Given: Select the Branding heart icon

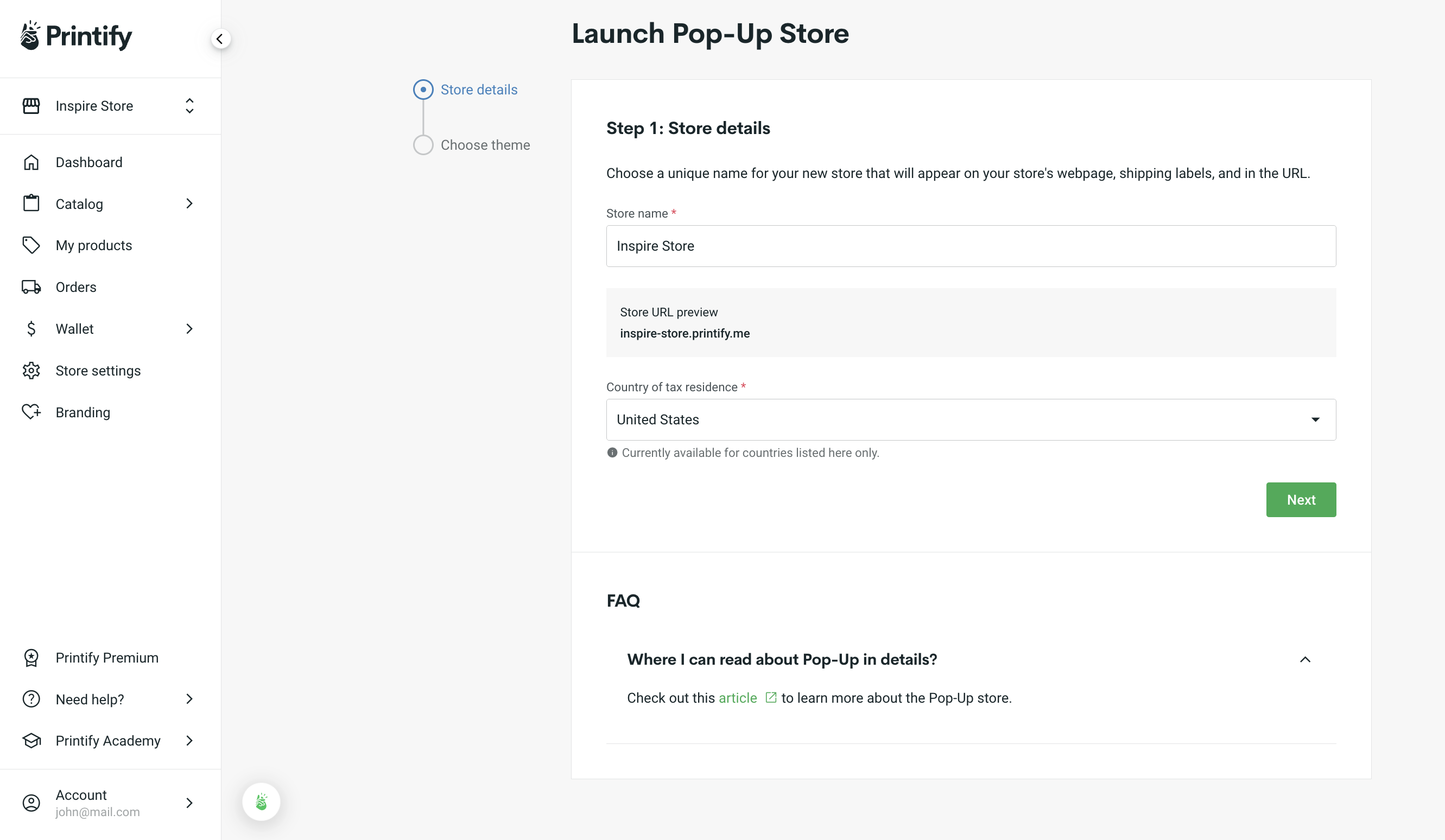Looking at the screenshot, I should tap(31, 412).
